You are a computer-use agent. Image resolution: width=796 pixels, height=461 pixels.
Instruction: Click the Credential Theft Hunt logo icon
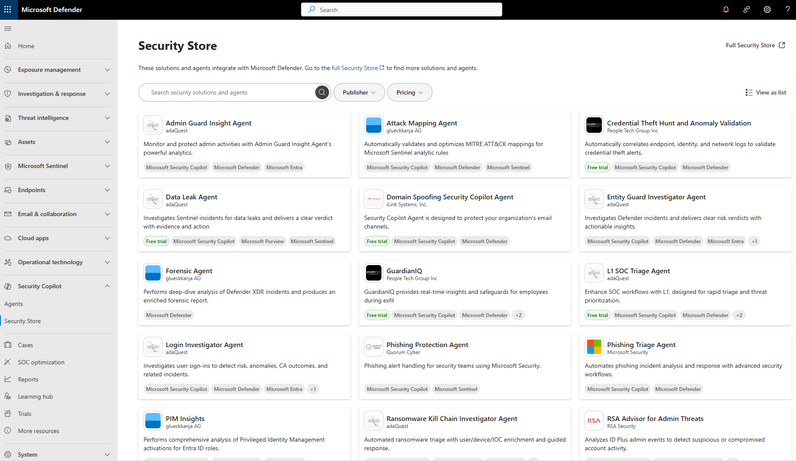pos(593,125)
